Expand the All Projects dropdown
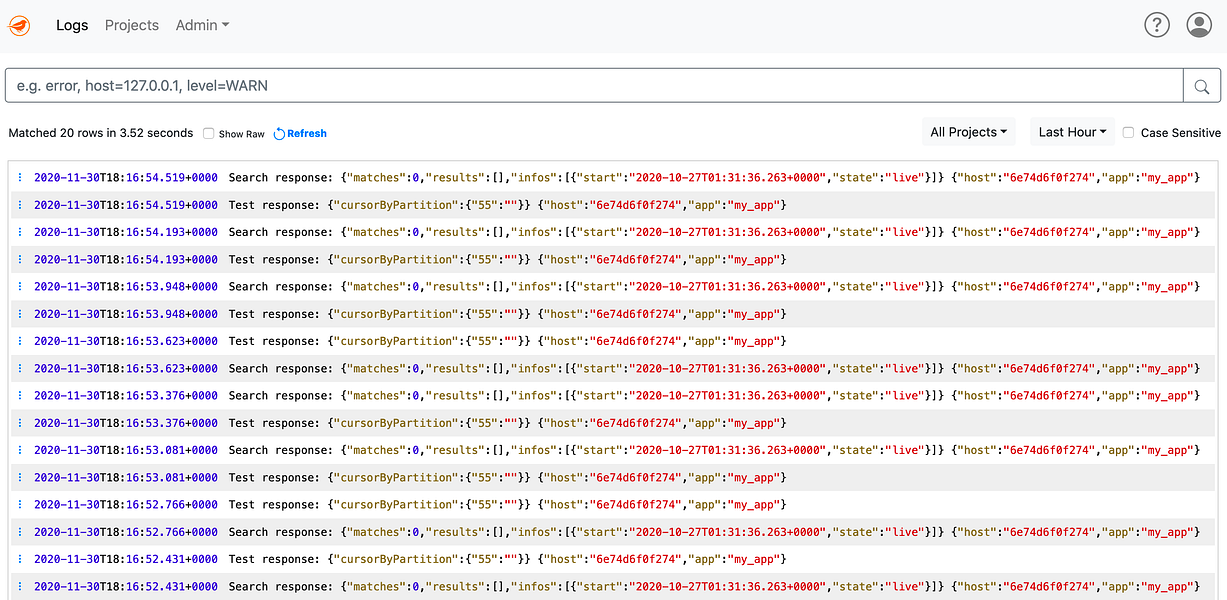Viewport: 1227px width, 600px height. pyautogui.click(x=969, y=132)
